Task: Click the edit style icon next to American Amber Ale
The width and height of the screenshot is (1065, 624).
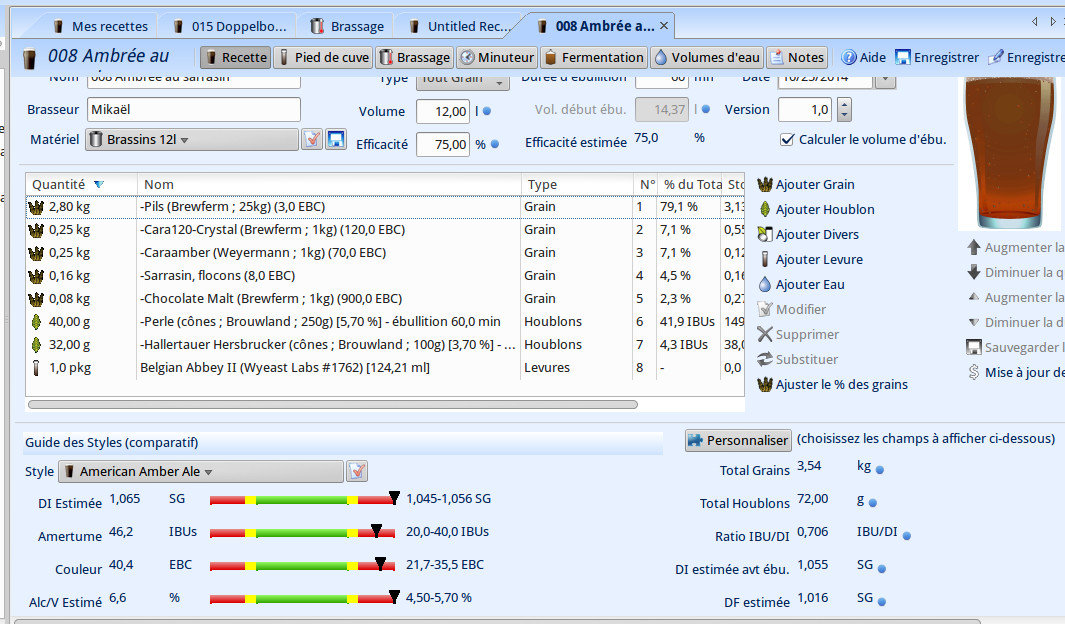Action: [x=357, y=471]
